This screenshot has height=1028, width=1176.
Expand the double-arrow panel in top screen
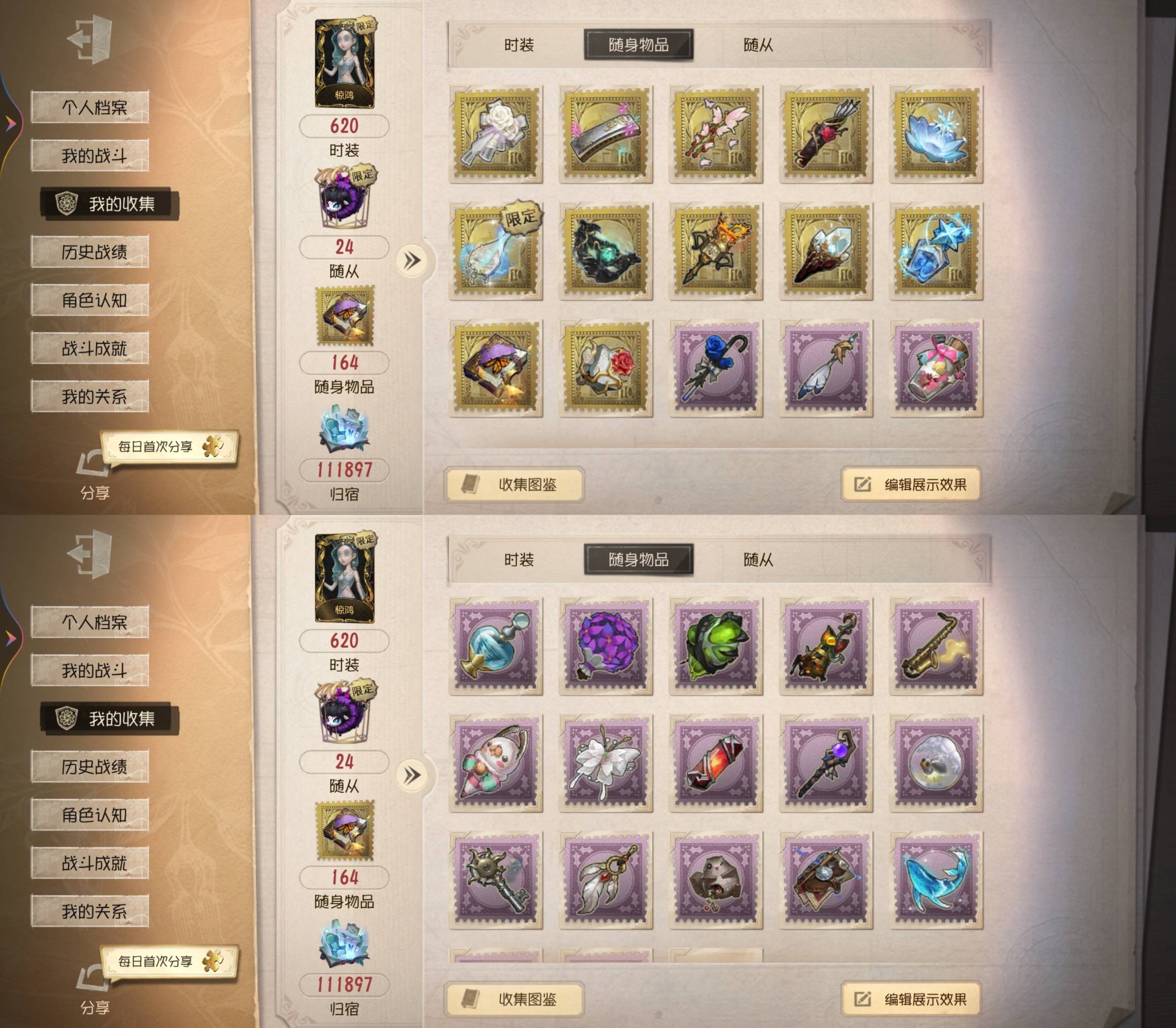tap(412, 261)
